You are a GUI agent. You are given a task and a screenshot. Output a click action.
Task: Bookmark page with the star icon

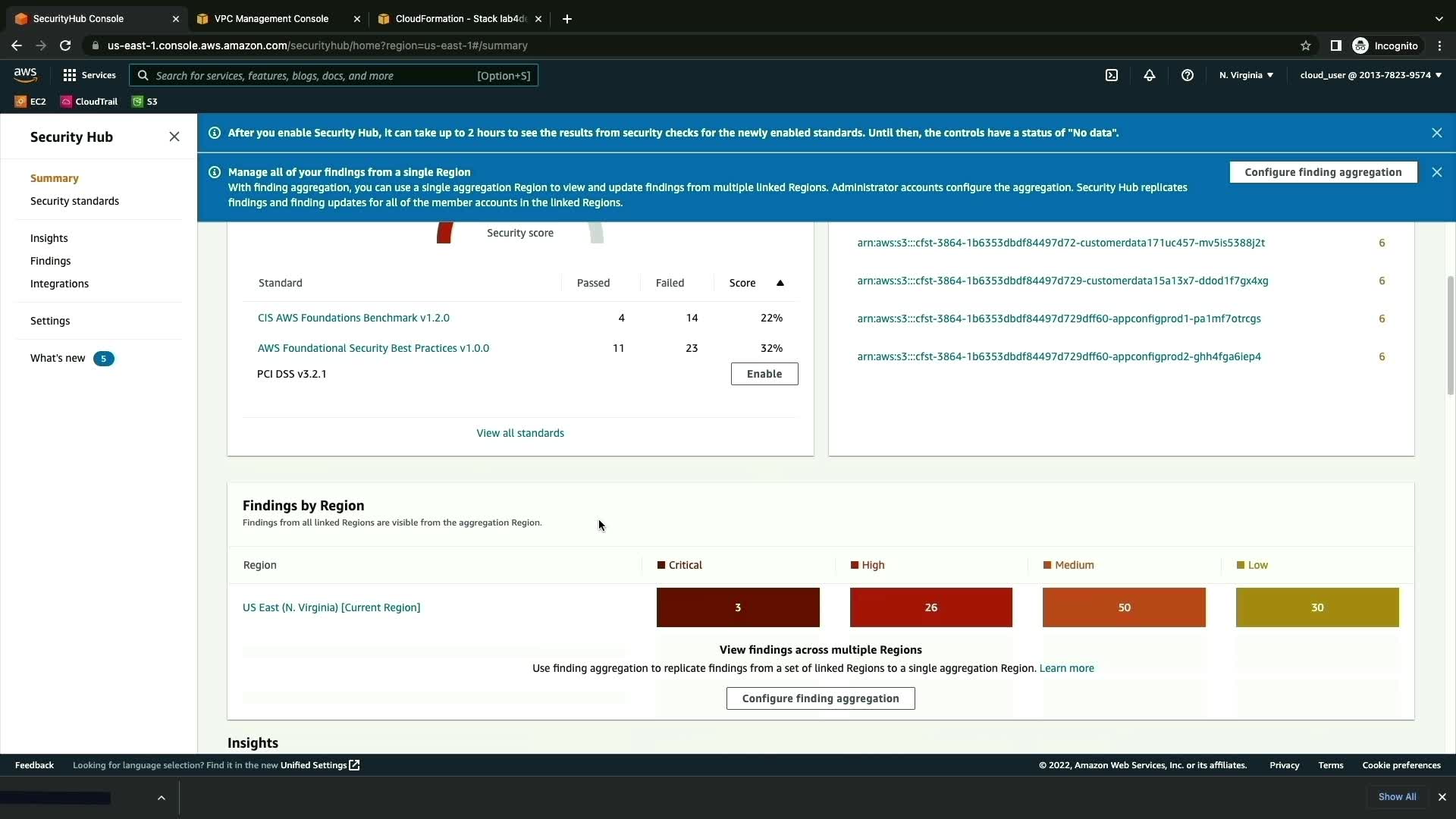coord(1305,45)
